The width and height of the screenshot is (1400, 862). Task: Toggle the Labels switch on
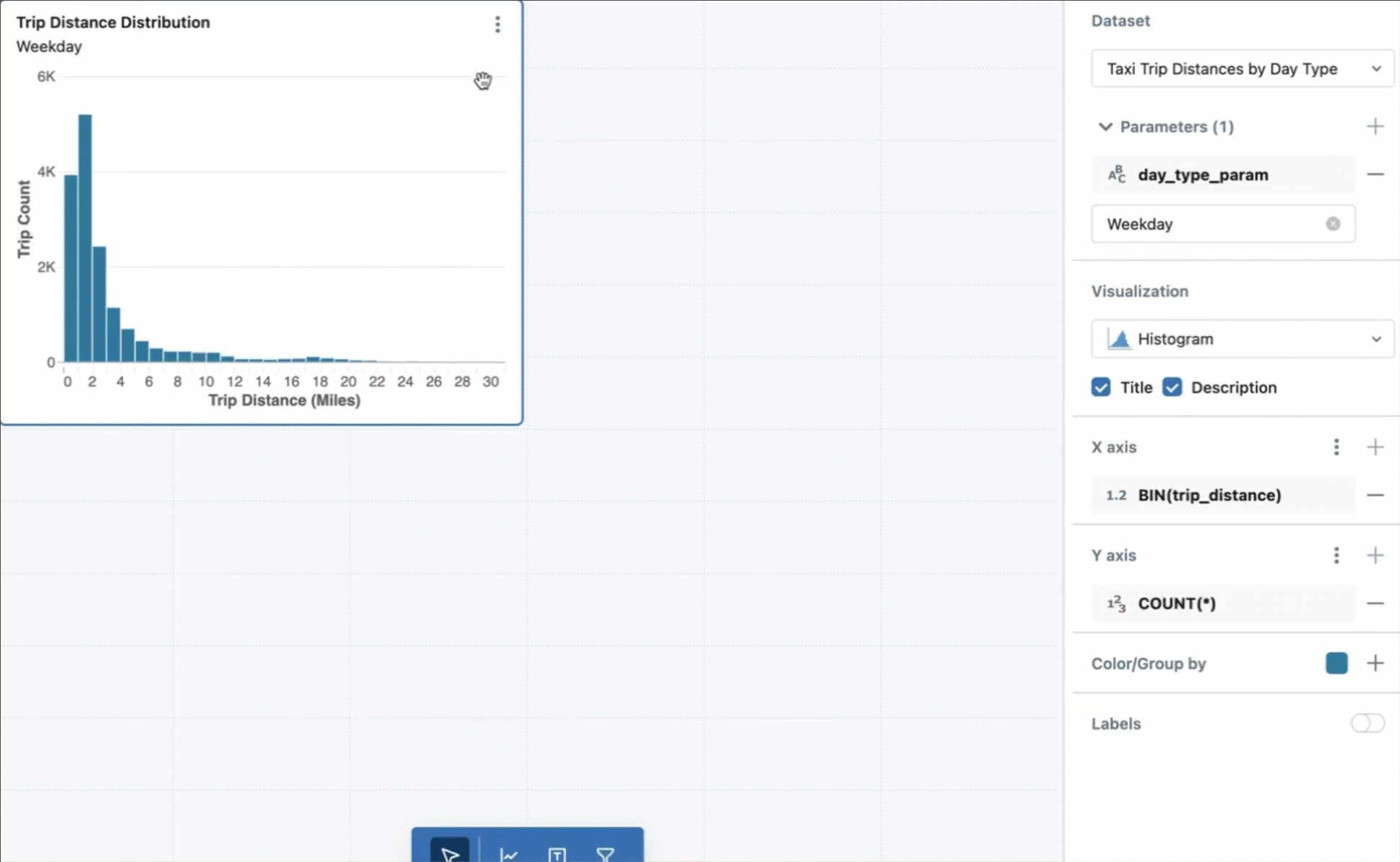point(1366,723)
